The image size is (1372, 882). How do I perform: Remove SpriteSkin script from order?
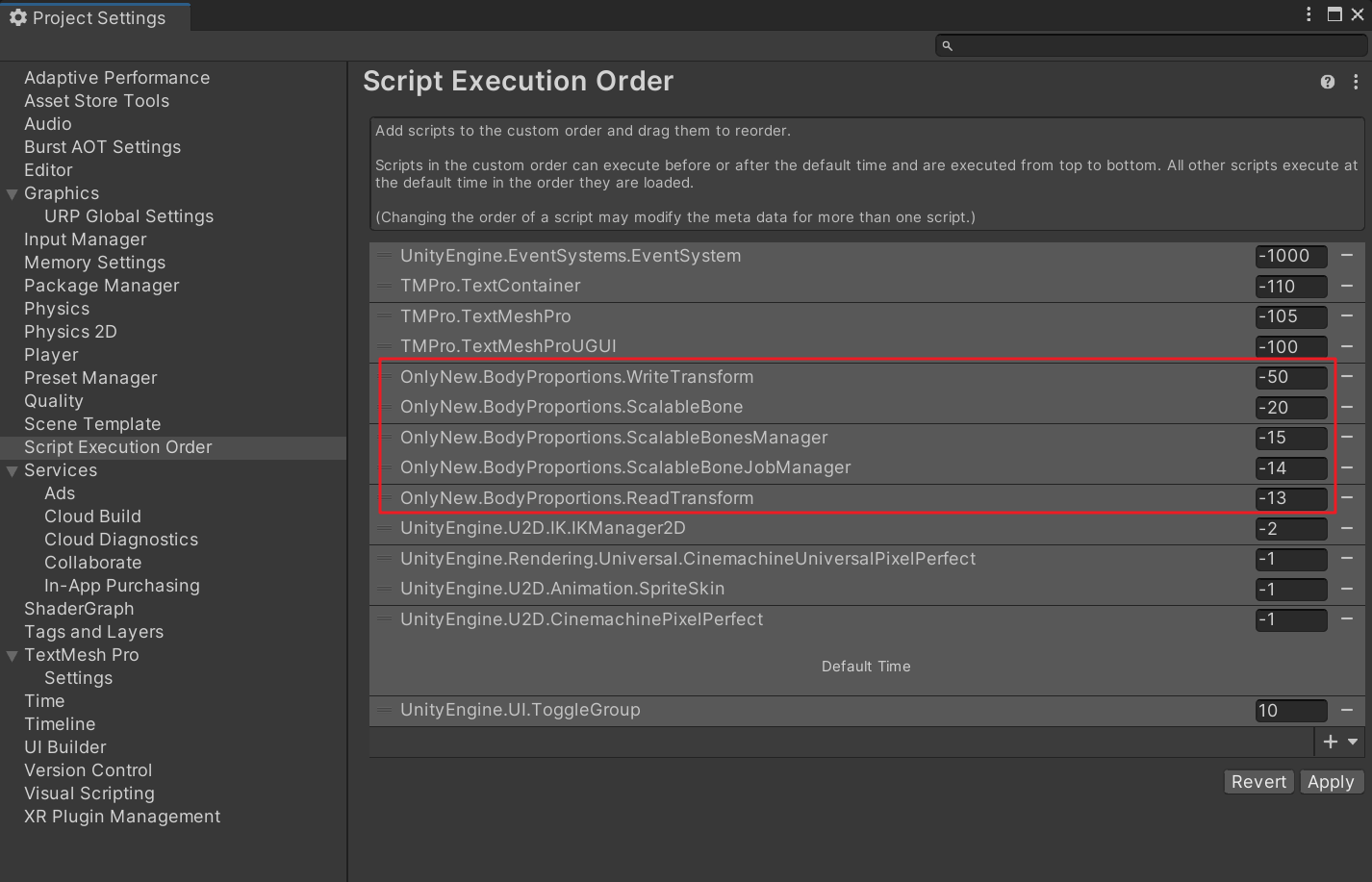click(x=1347, y=589)
